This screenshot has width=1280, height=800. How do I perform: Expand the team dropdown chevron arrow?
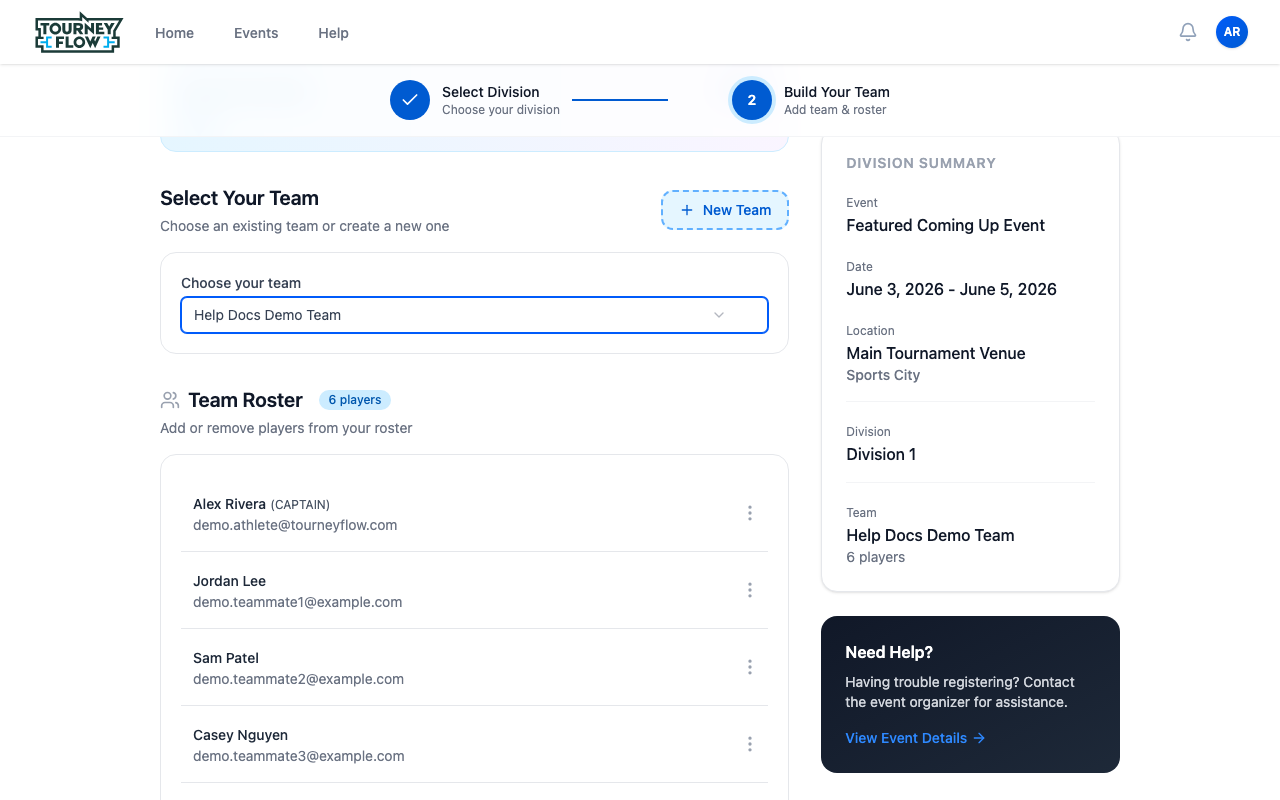pyautogui.click(x=719, y=315)
